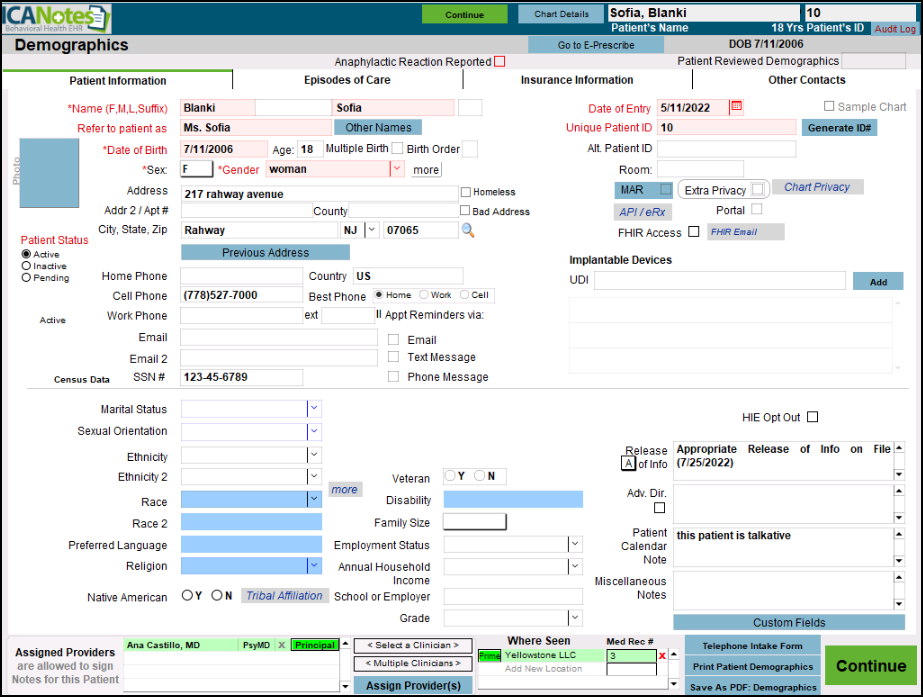Image resolution: width=923 pixels, height=697 pixels.
Task: Select the Inactive patient status radio button
Action: (x=26, y=266)
